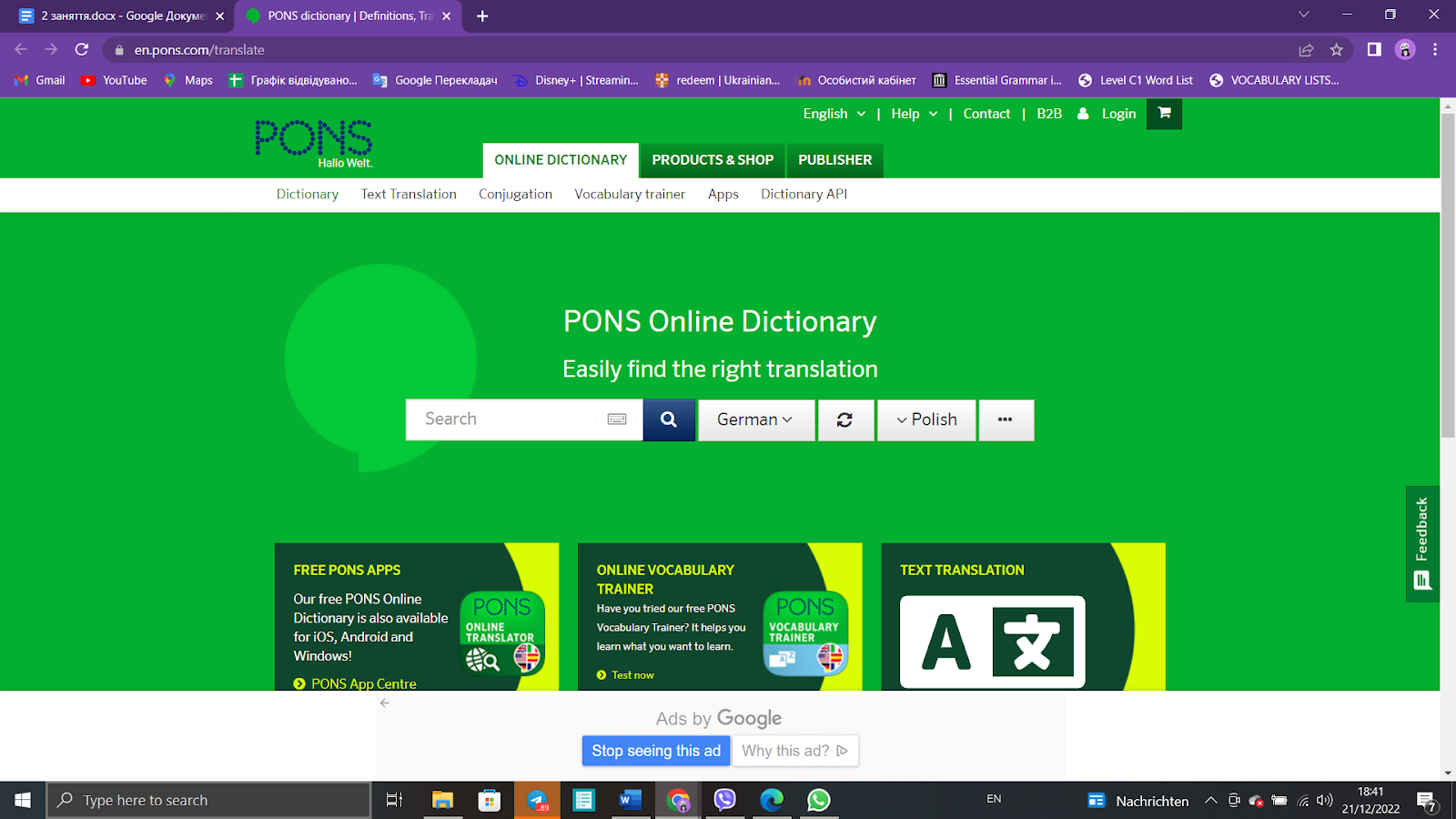Image resolution: width=1456 pixels, height=819 pixels.
Task: Open the Chrome profile avatar
Action: point(1405,50)
